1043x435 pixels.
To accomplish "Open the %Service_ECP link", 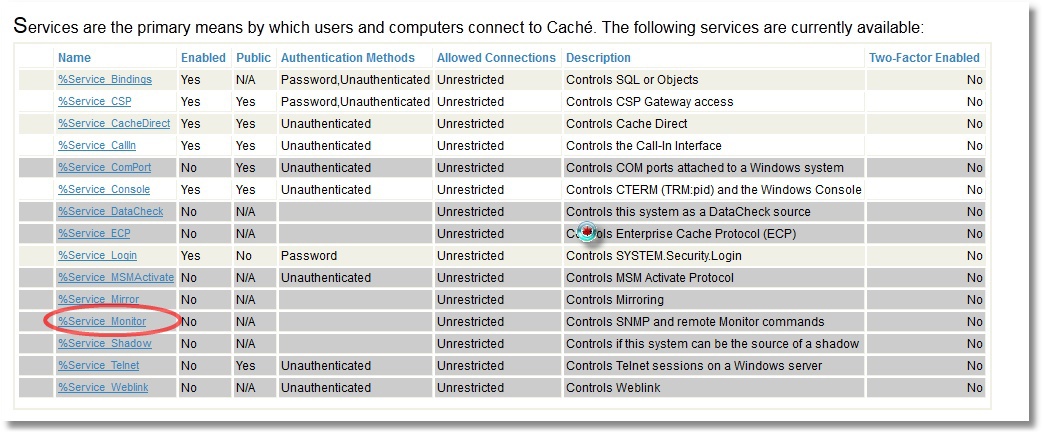I will point(94,234).
